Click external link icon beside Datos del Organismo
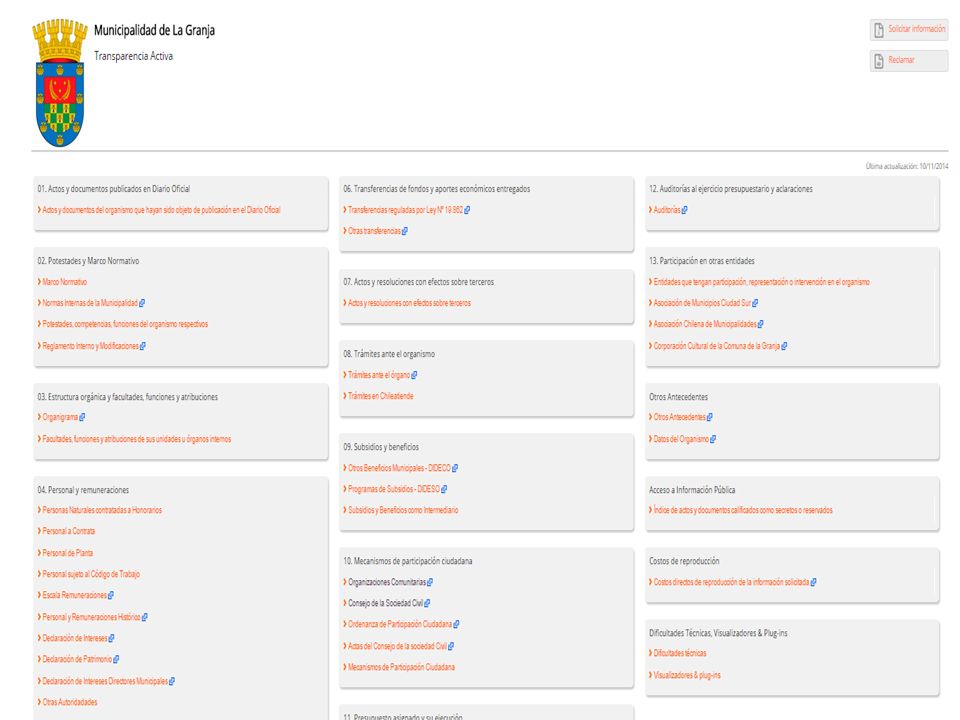960x720 pixels. 713,439
